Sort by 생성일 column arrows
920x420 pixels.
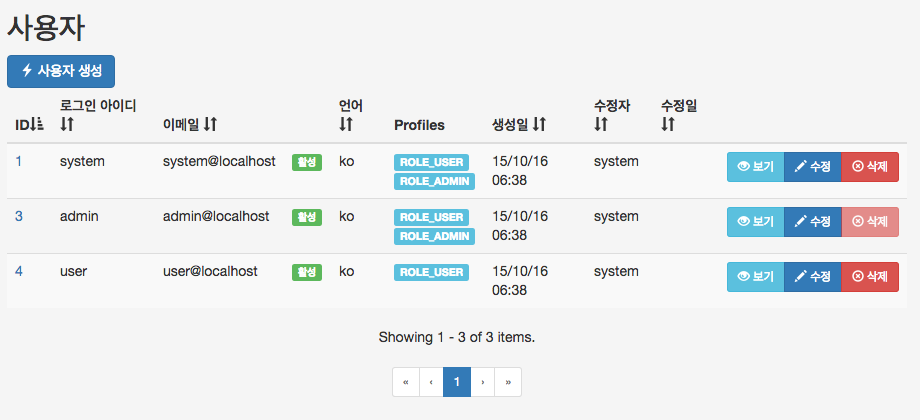click(540, 124)
